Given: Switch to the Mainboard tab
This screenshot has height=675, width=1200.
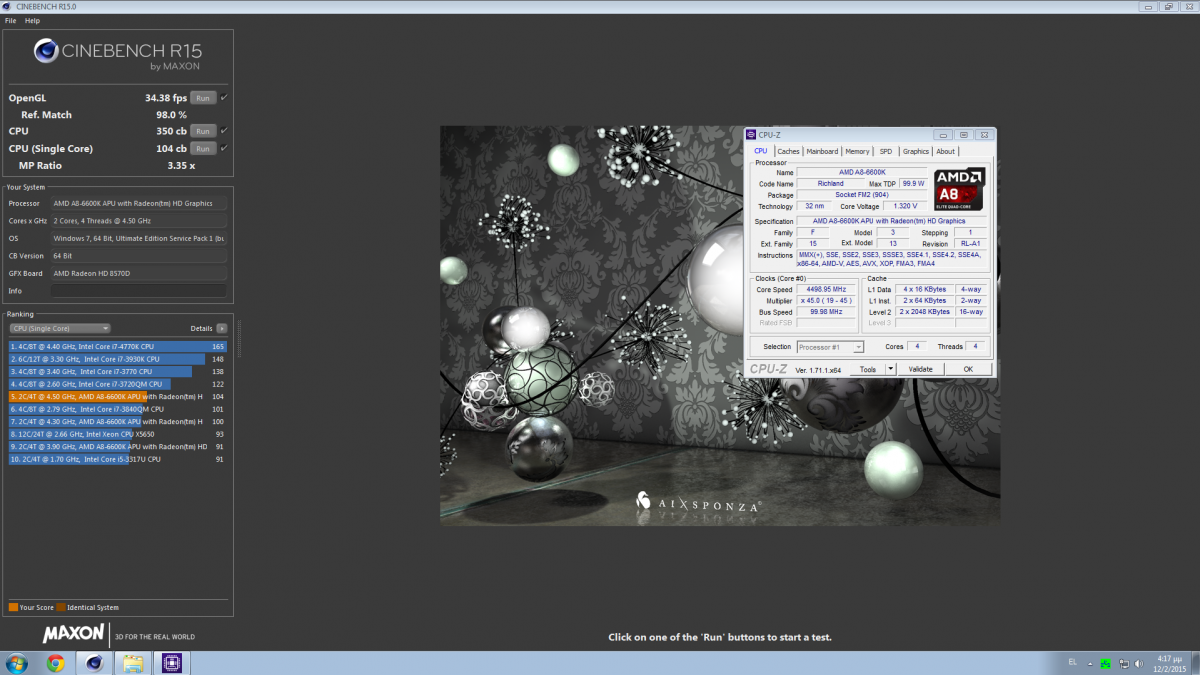Looking at the screenshot, I should (822, 152).
